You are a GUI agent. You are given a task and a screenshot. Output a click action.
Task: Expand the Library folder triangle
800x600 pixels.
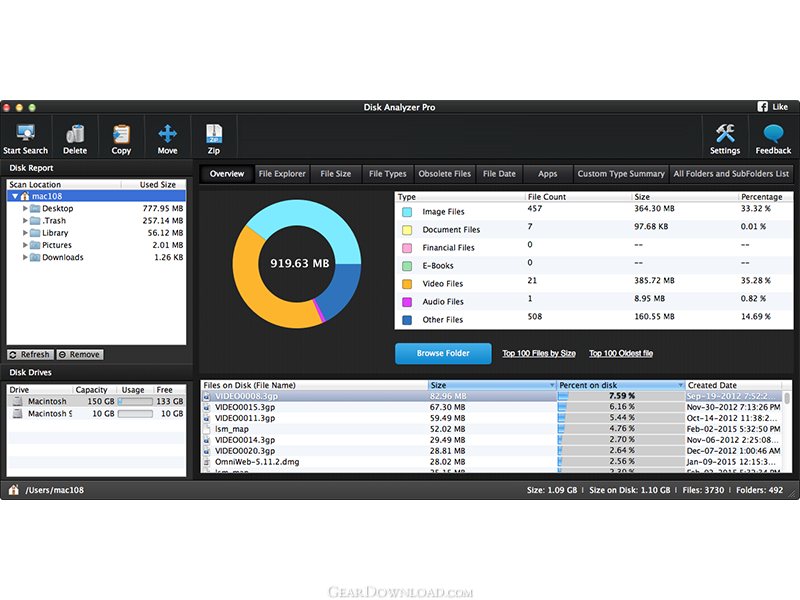point(24,233)
